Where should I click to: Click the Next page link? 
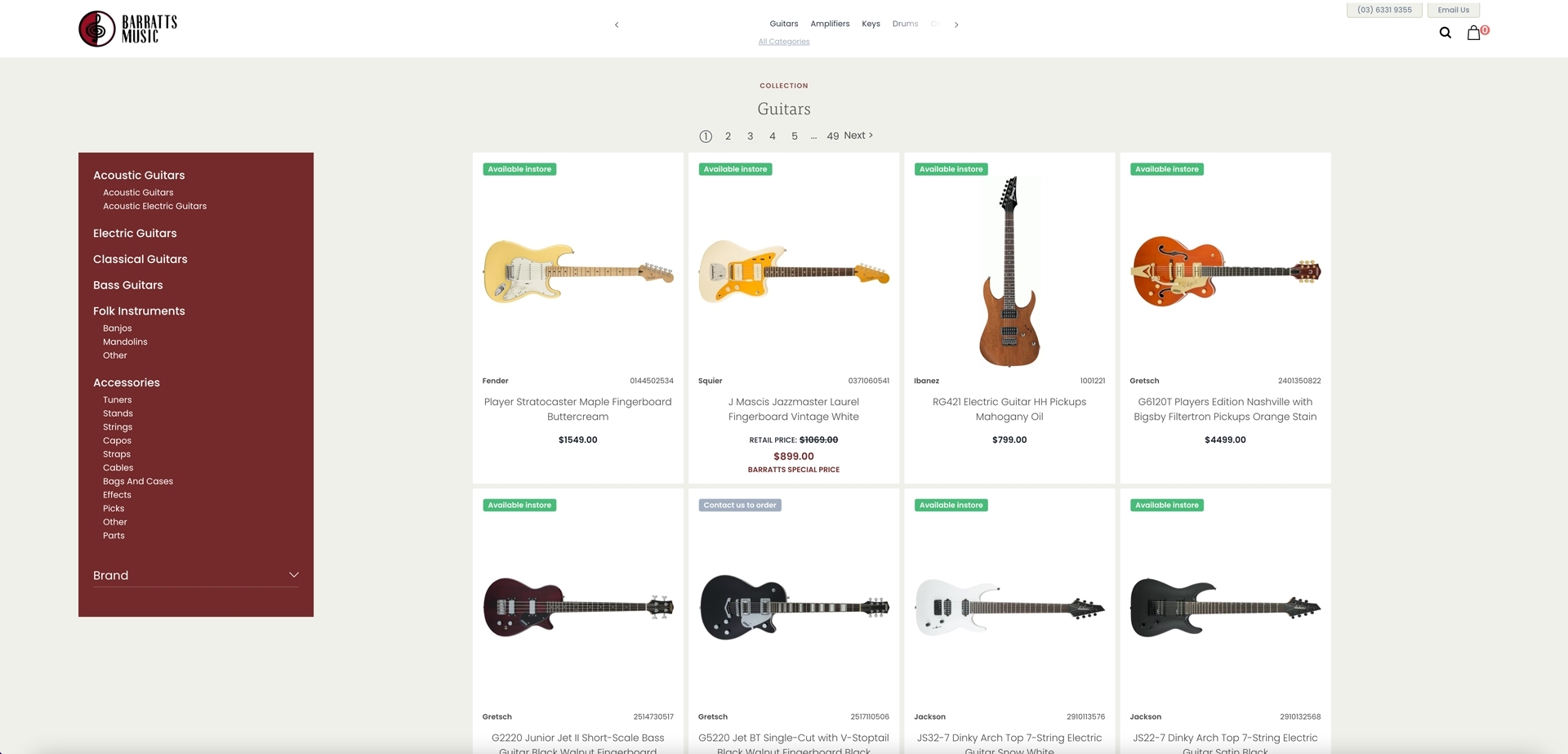point(858,136)
